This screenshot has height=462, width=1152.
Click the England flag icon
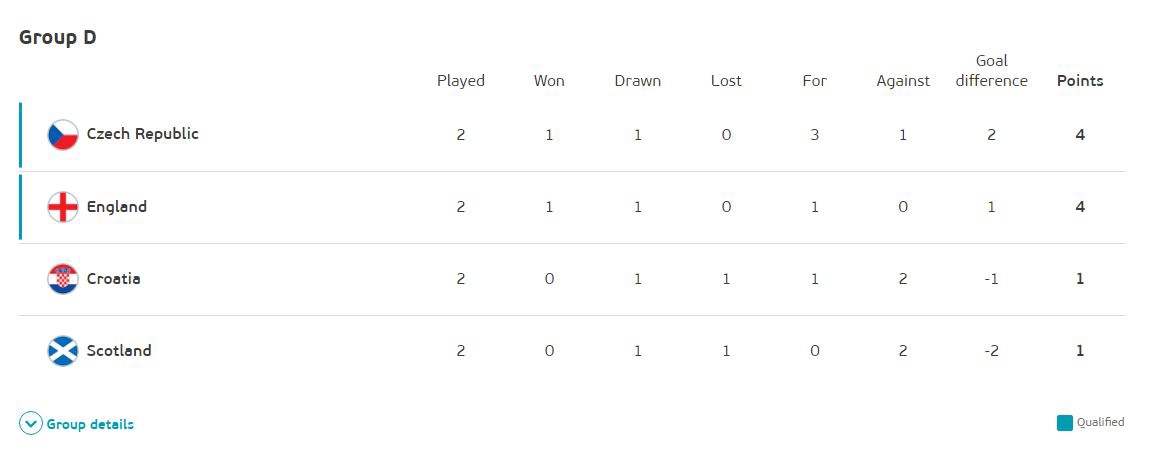click(x=63, y=207)
